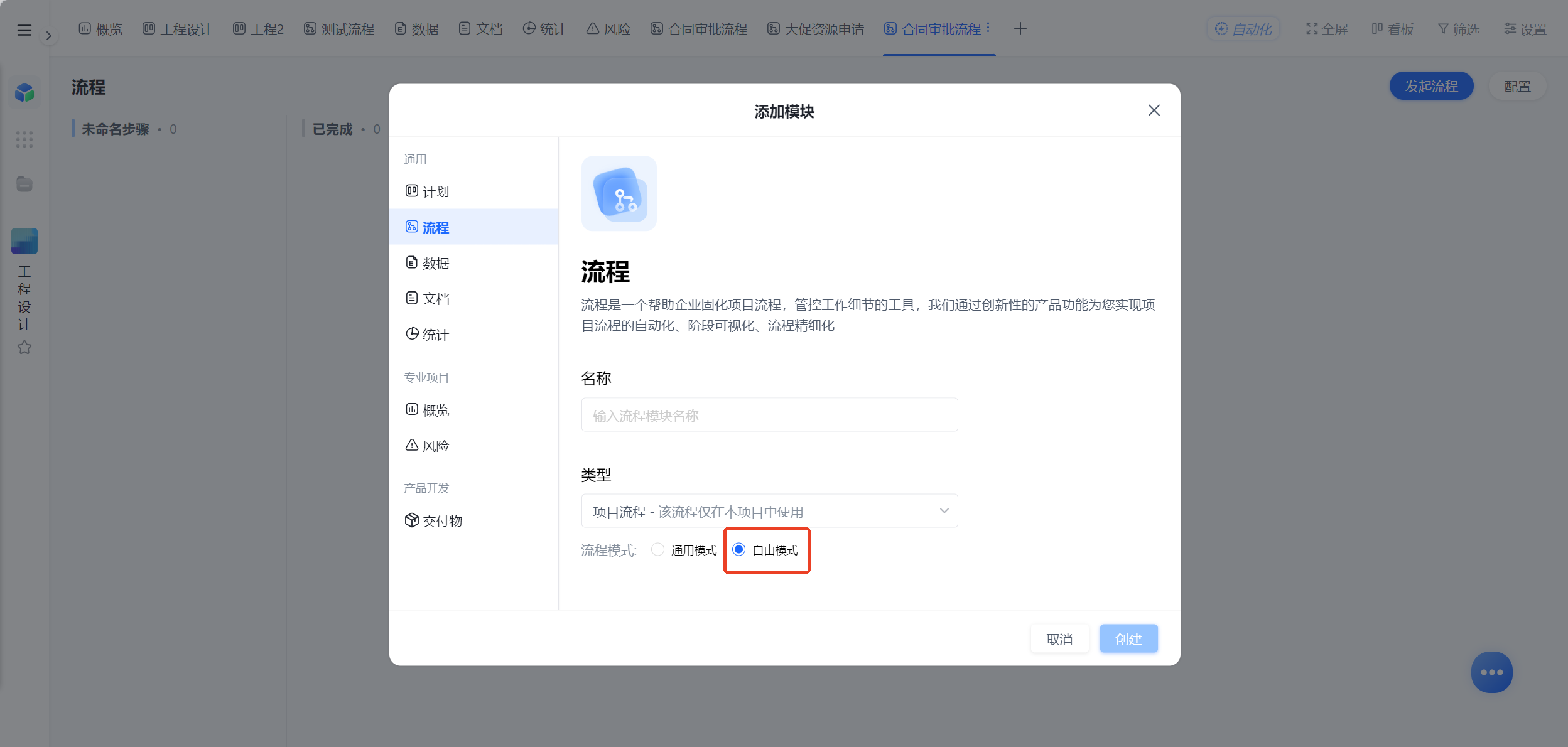
Task: Add a new module with plus icon
Action: [x=1020, y=29]
